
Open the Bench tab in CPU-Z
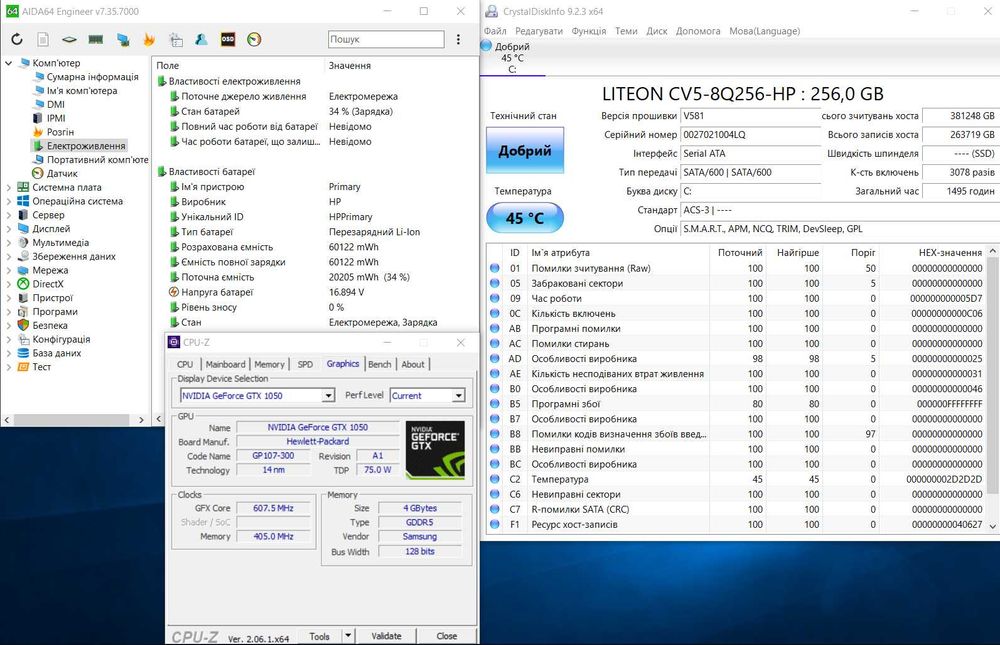[379, 364]
